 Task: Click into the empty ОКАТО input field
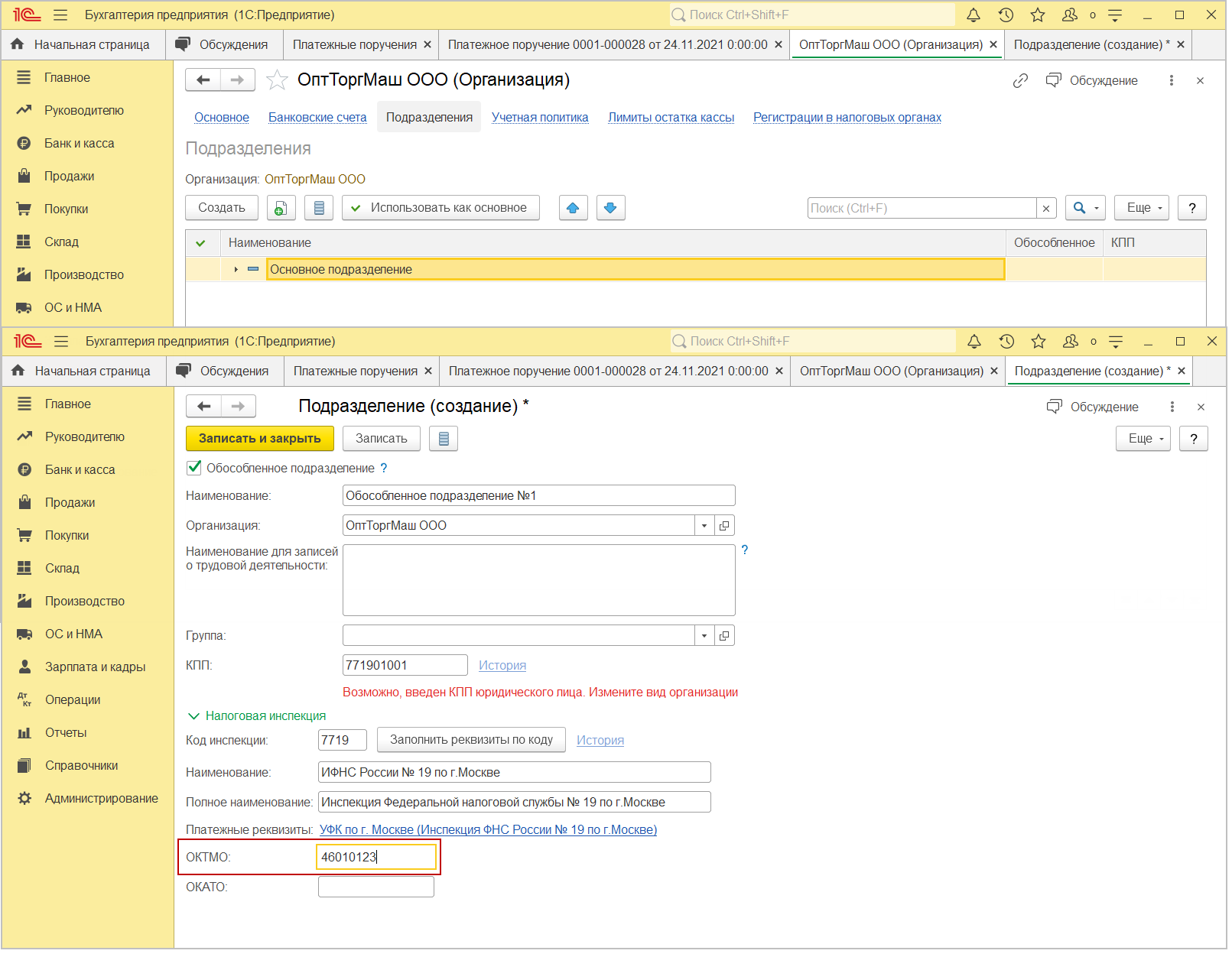[376, 887]
